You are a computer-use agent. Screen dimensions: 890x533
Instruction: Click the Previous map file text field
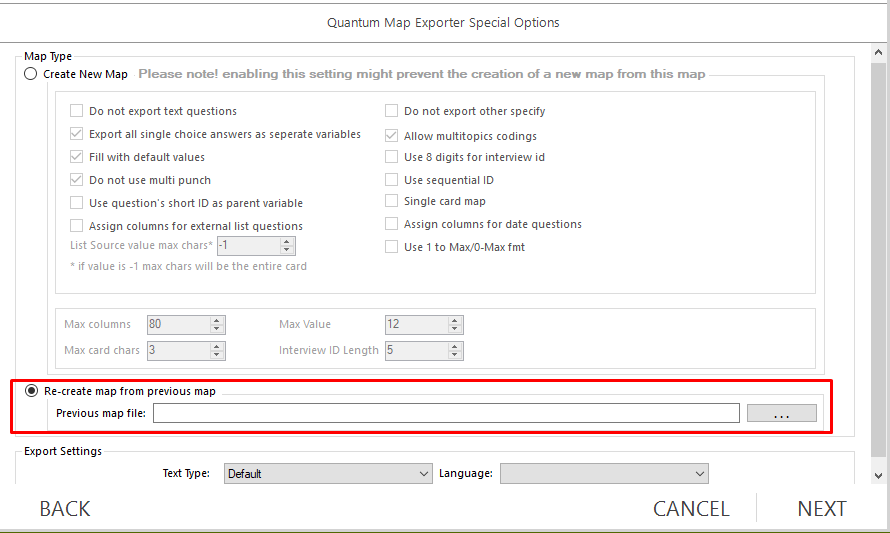(446, 413)
